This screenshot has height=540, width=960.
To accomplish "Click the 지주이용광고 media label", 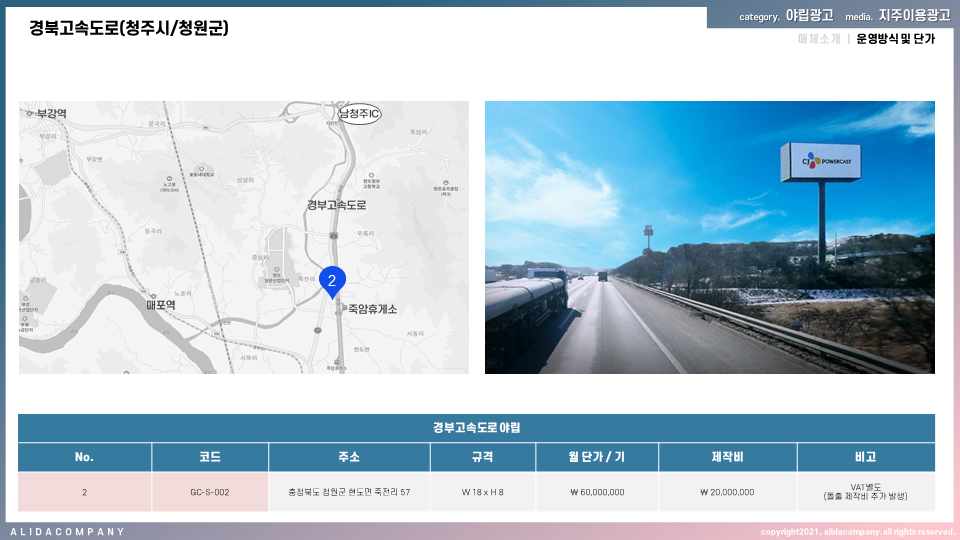I will tap(914, 16).
